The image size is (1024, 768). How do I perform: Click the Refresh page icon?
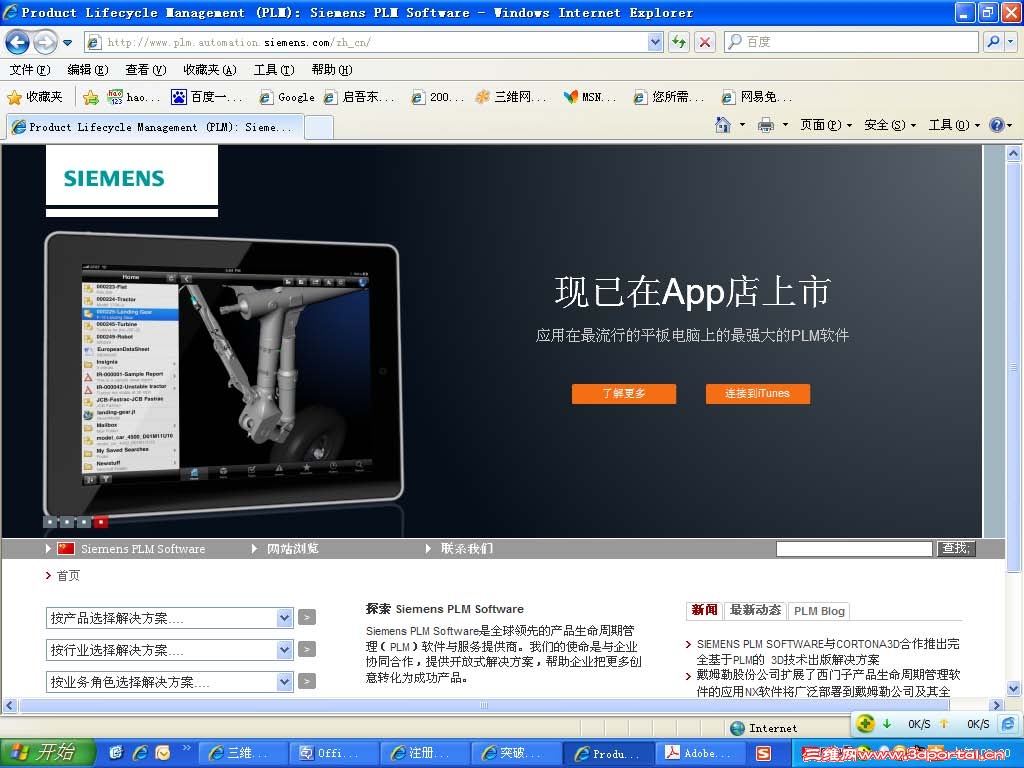(x=679, y=42)
